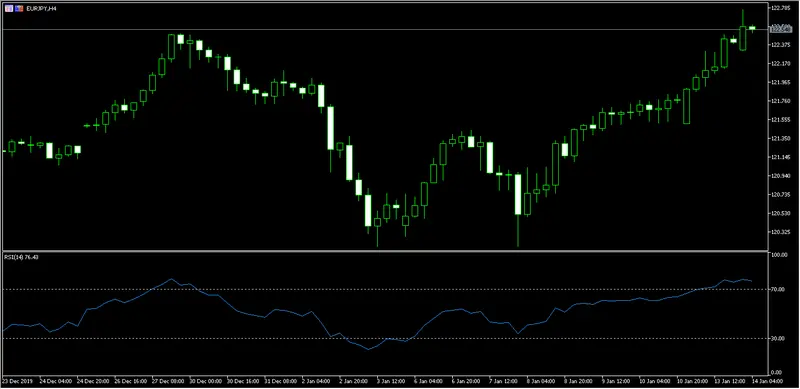Click the RSI 70.00 overbought level label
Screen dimensions: 800x389
click(779, 289)
